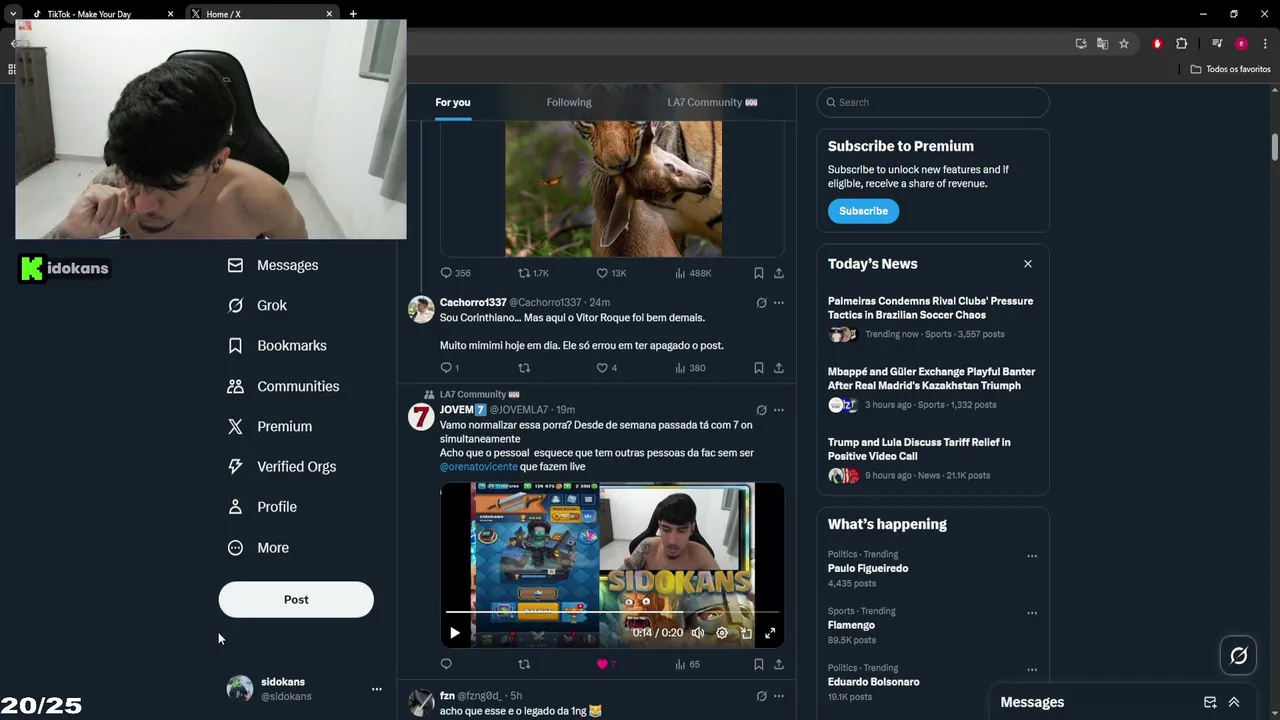Open options for Flamengo trend

(1032, 613)
